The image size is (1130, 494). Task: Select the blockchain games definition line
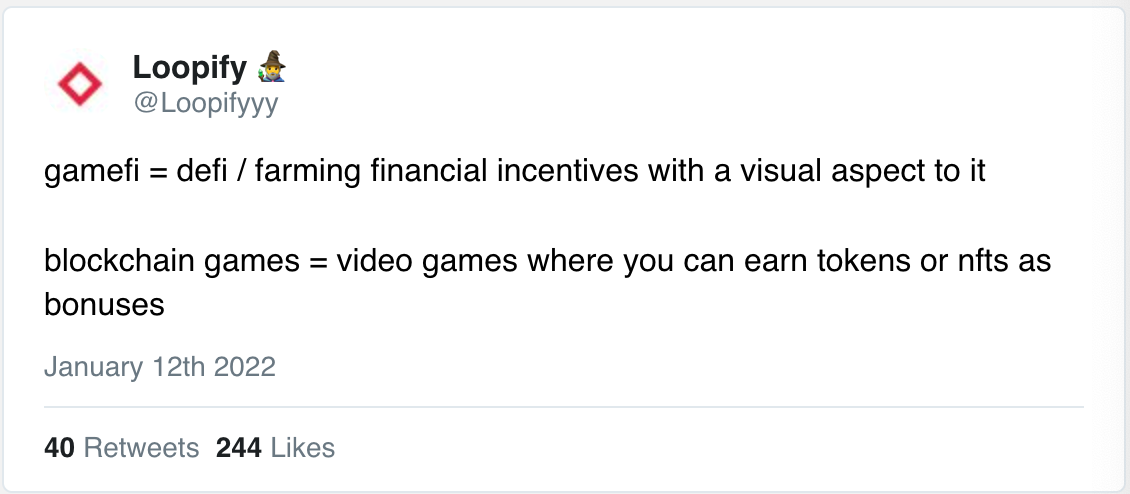tap(548, 283)
